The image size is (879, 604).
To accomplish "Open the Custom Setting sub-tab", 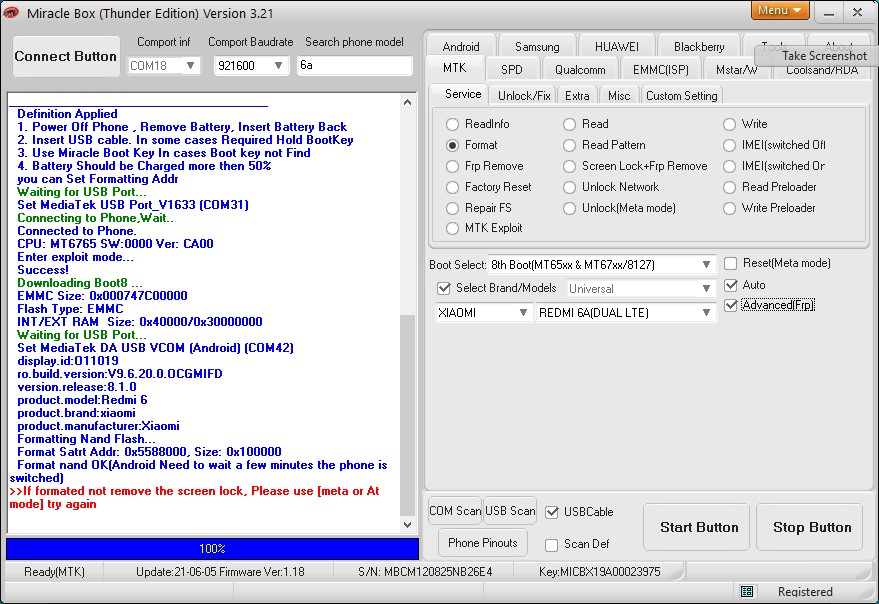I will pyautogui.click(x=681, y=96).
